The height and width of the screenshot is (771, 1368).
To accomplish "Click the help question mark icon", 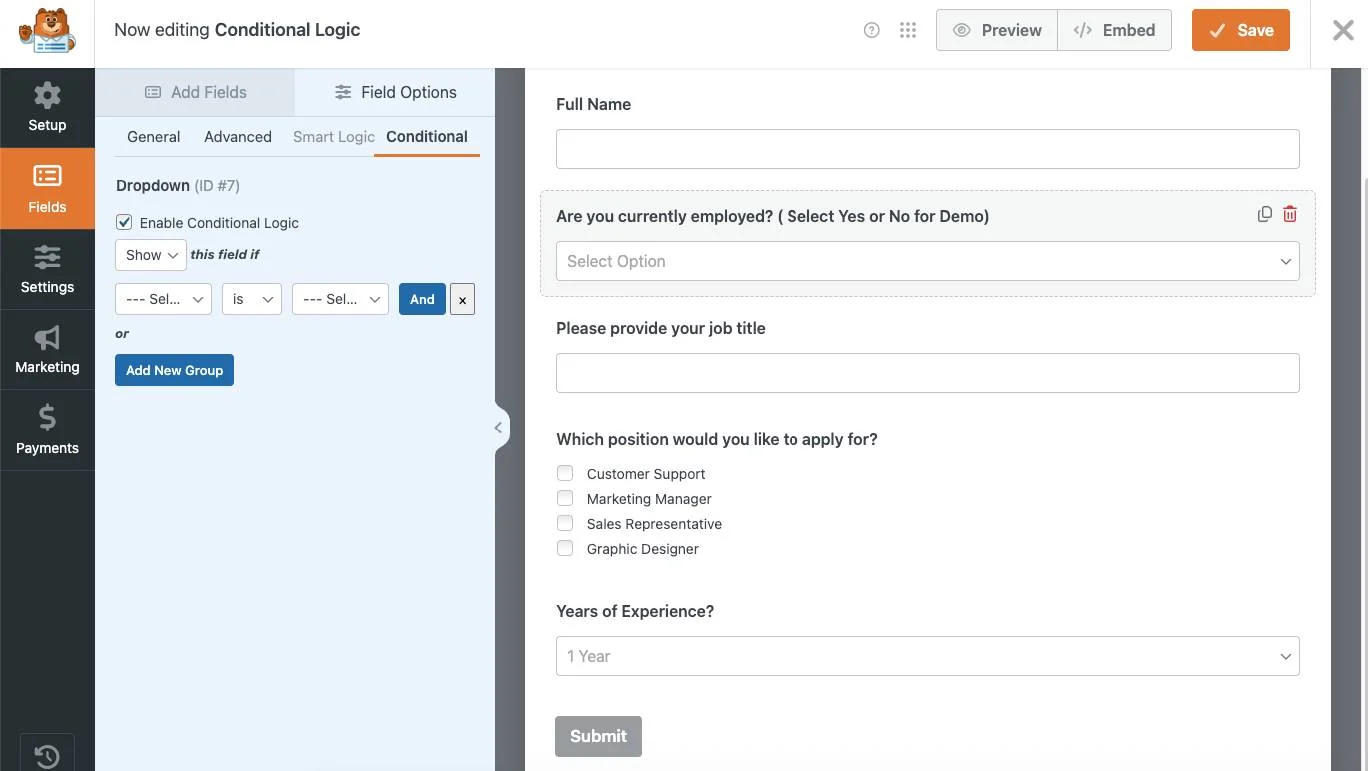I will click(871, 30).
